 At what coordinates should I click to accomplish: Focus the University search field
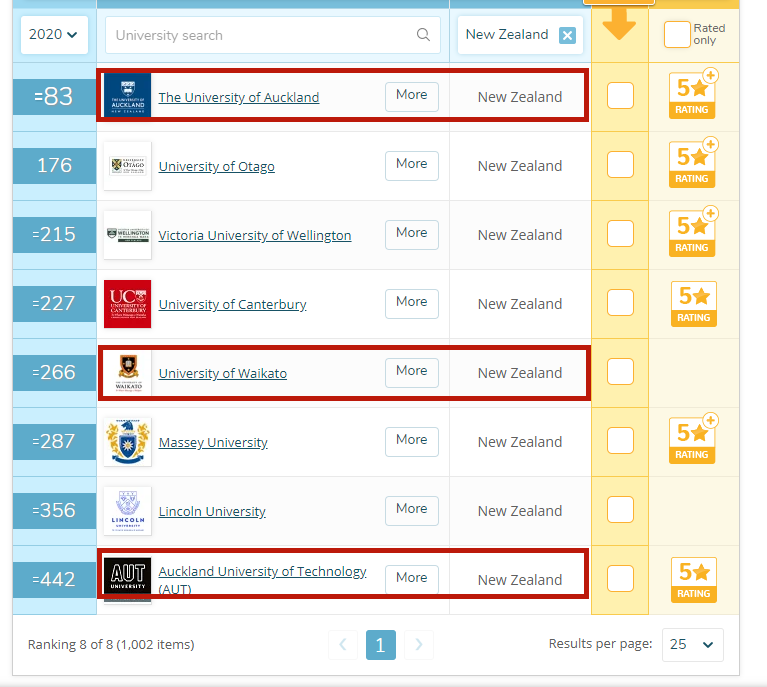pyautogui.click(x=272, y=35)
